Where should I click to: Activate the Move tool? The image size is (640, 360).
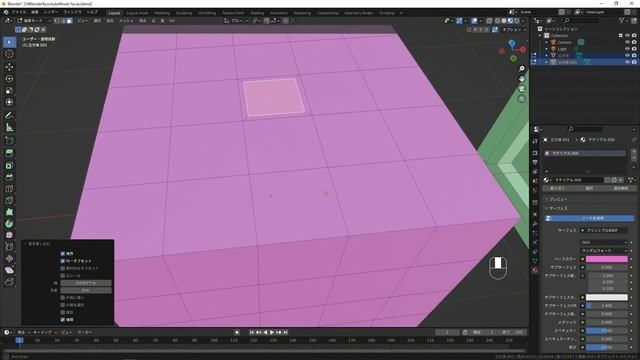(x=9, y=67)
